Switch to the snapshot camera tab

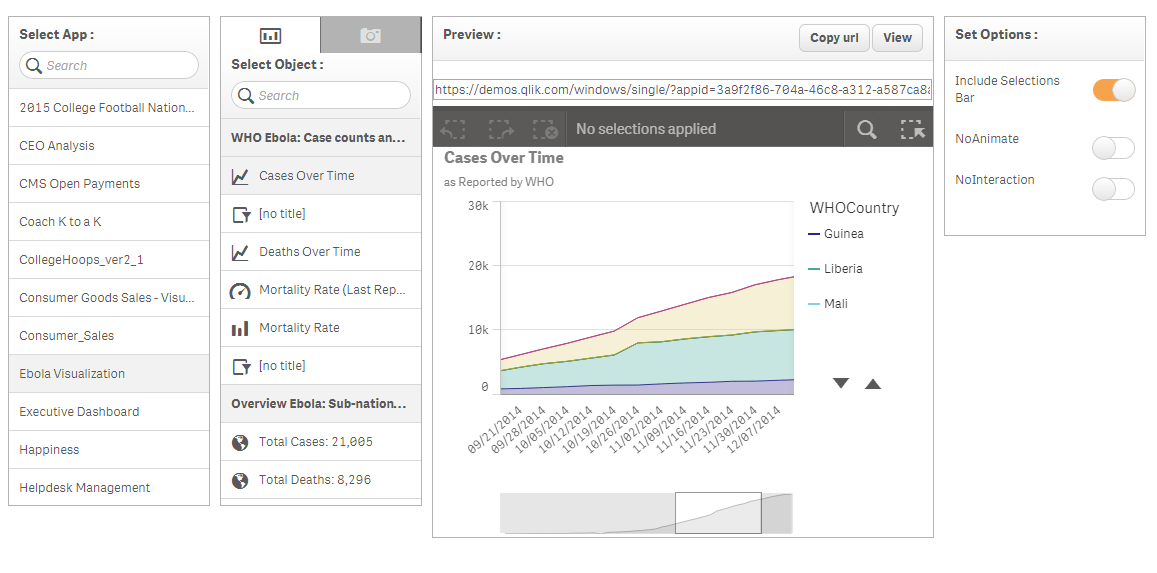click(370, 35)
